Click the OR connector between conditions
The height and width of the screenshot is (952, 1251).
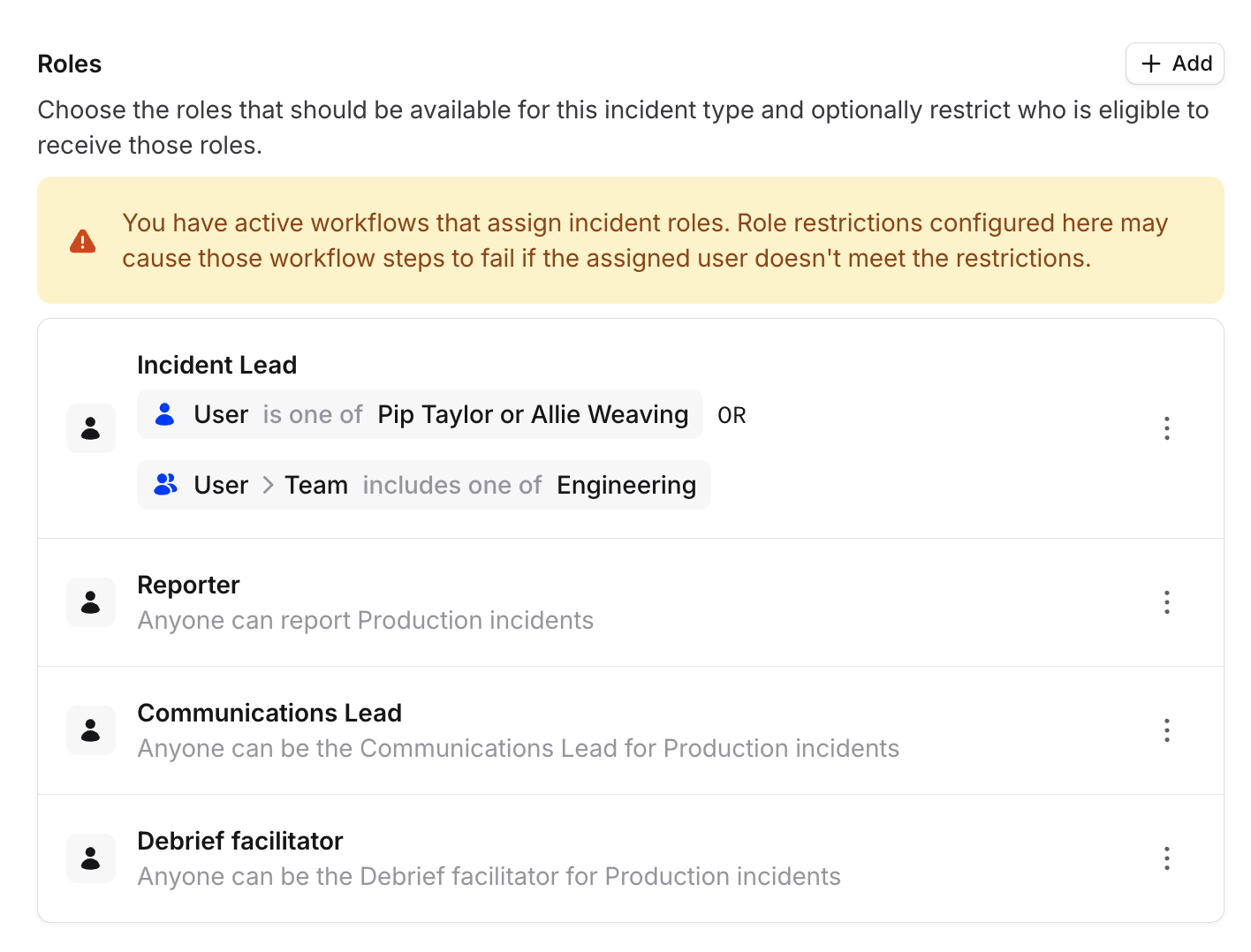pos(732,414)
